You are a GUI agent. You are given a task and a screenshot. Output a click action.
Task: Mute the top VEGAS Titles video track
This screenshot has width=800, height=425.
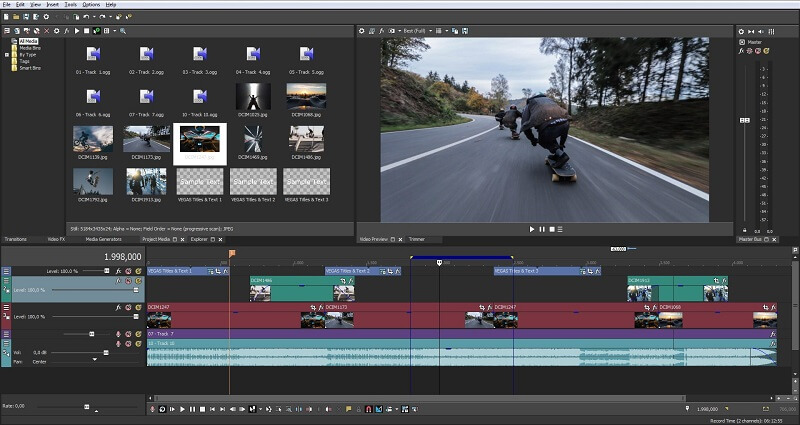[127, 271]
